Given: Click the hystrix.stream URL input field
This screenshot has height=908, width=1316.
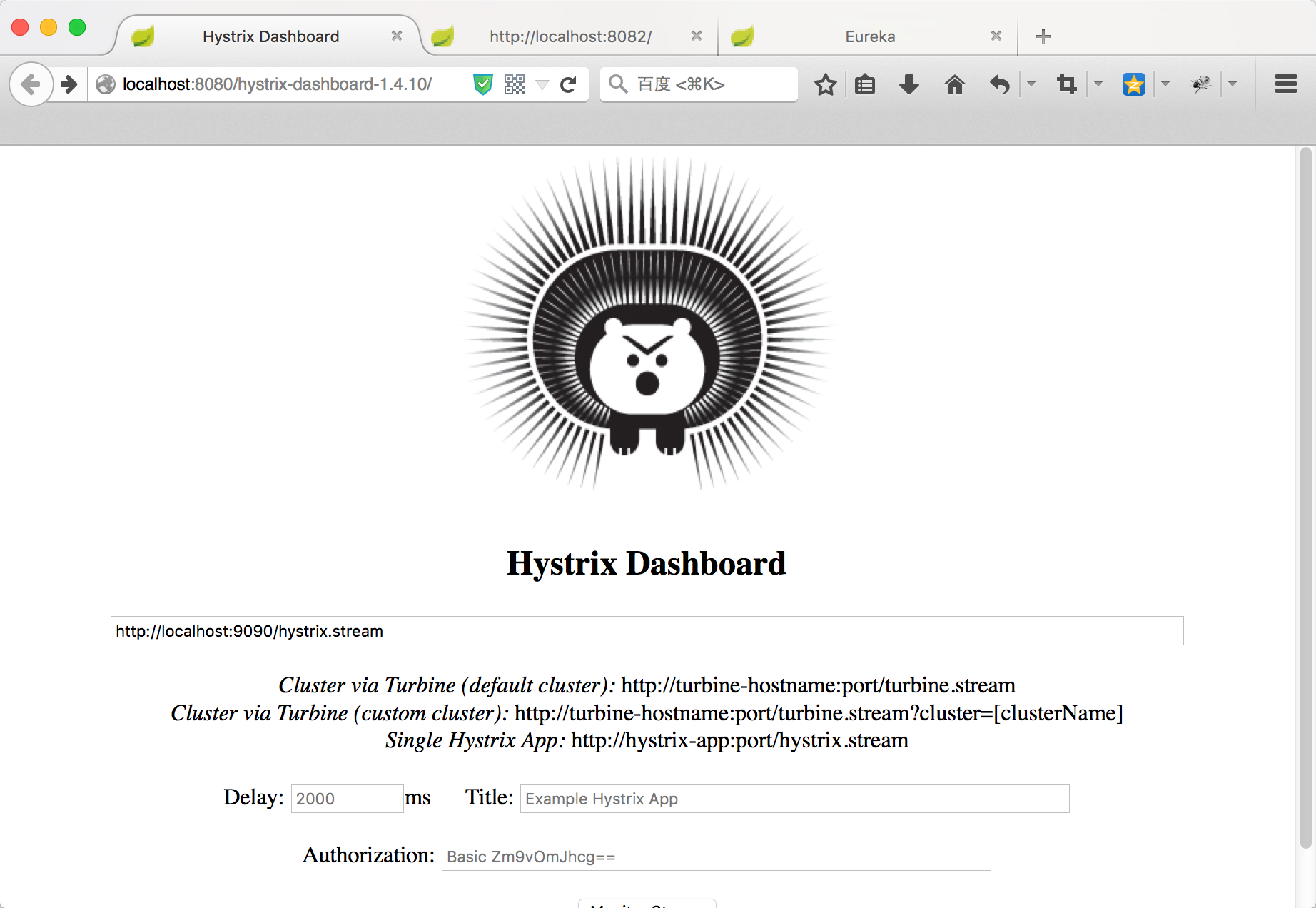Looking at the screenshot, I should click(x=647, y=631).
